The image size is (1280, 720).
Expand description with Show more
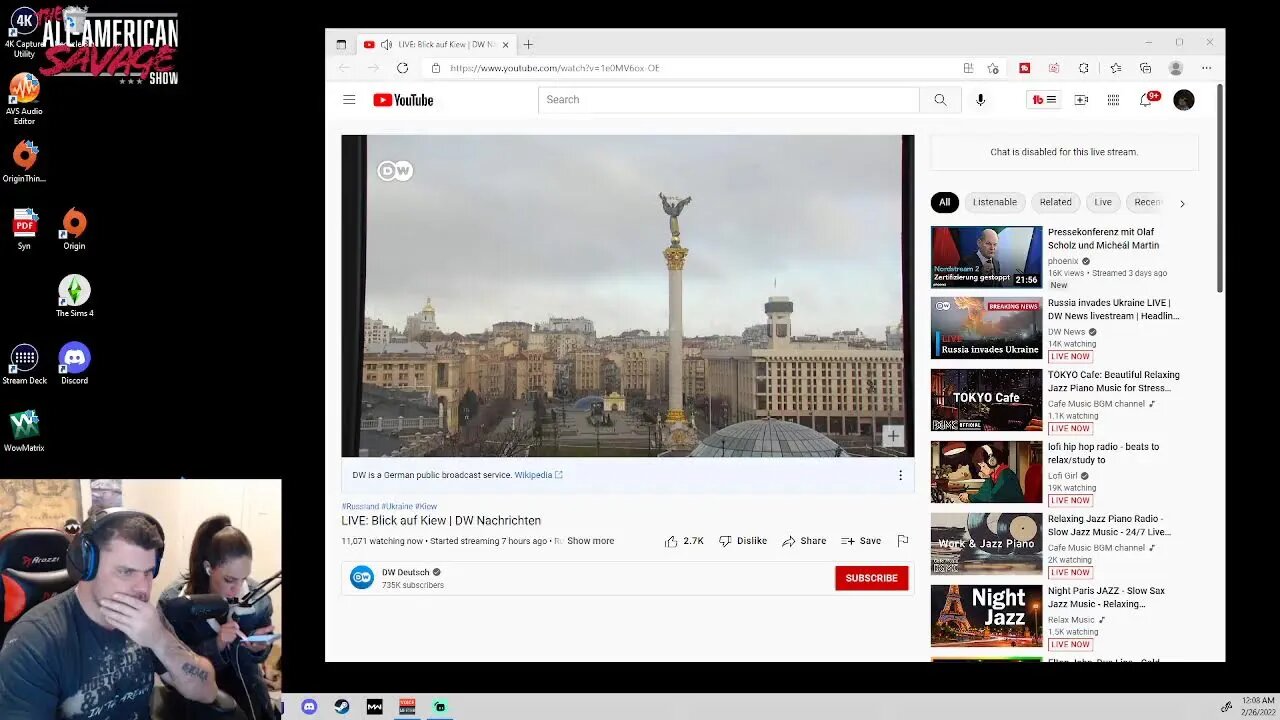point(590,541)
